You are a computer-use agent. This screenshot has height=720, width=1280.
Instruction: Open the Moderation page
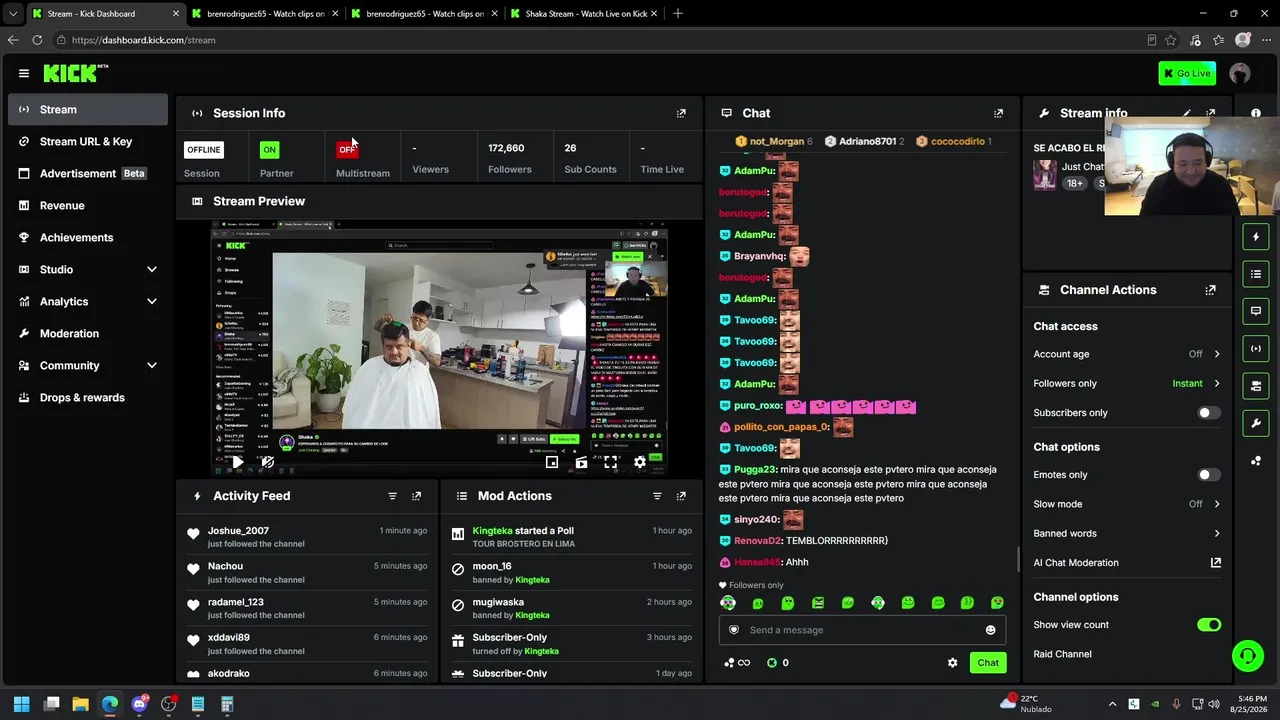[x=88, y=334]
